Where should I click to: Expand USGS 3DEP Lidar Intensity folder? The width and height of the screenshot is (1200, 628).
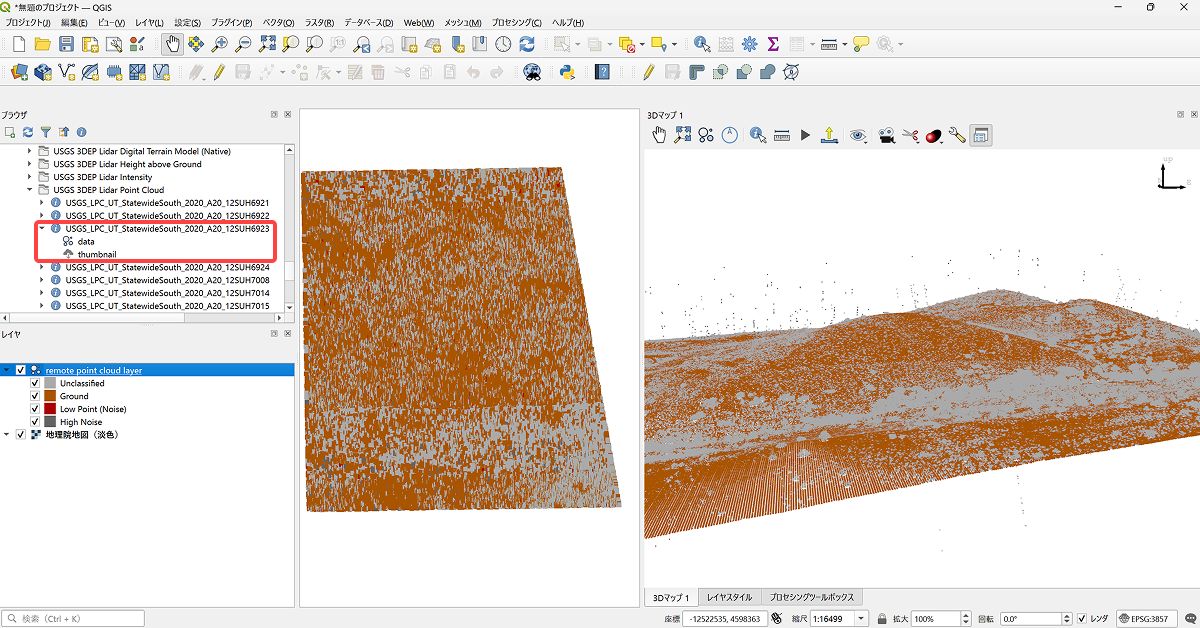29,177
